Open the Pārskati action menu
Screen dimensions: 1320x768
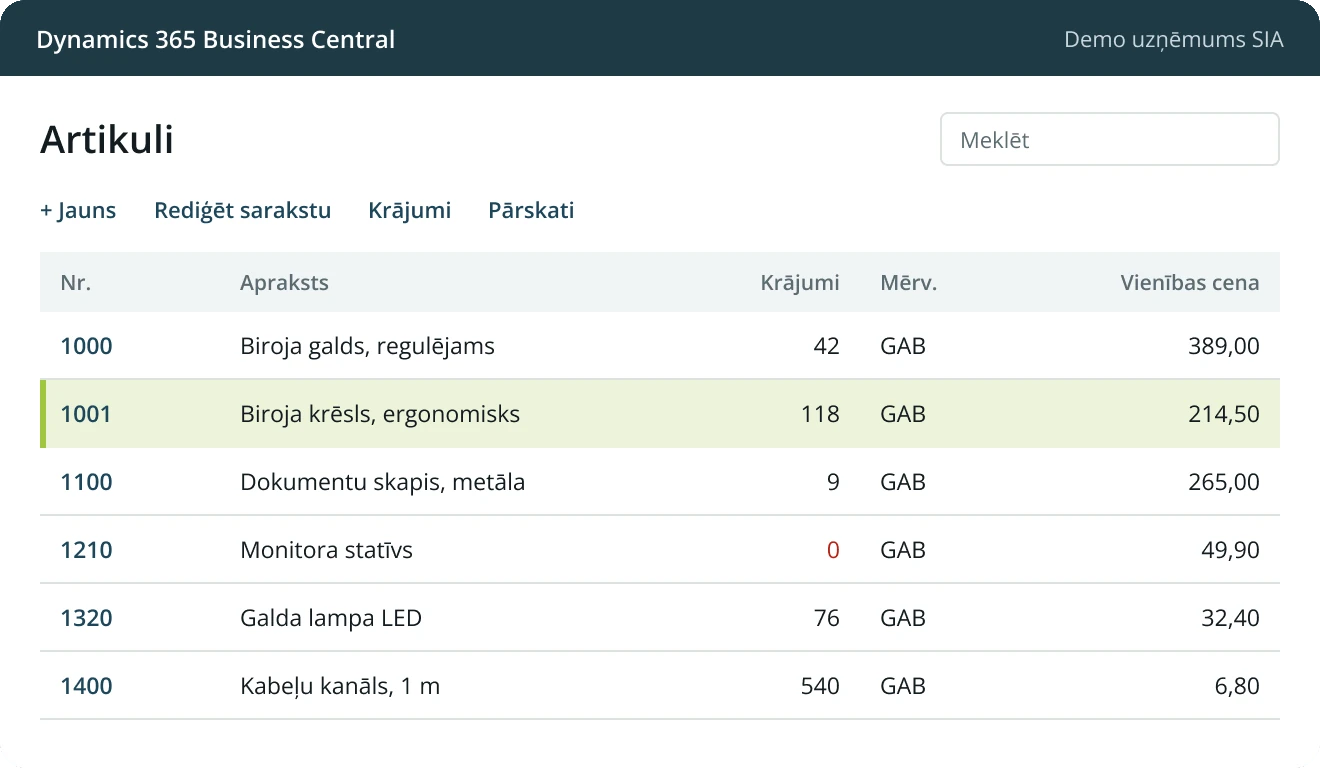531,210
